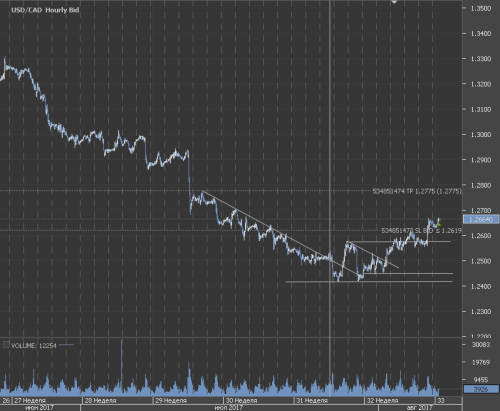Select the 29 Неделя week on time axis

171,400
